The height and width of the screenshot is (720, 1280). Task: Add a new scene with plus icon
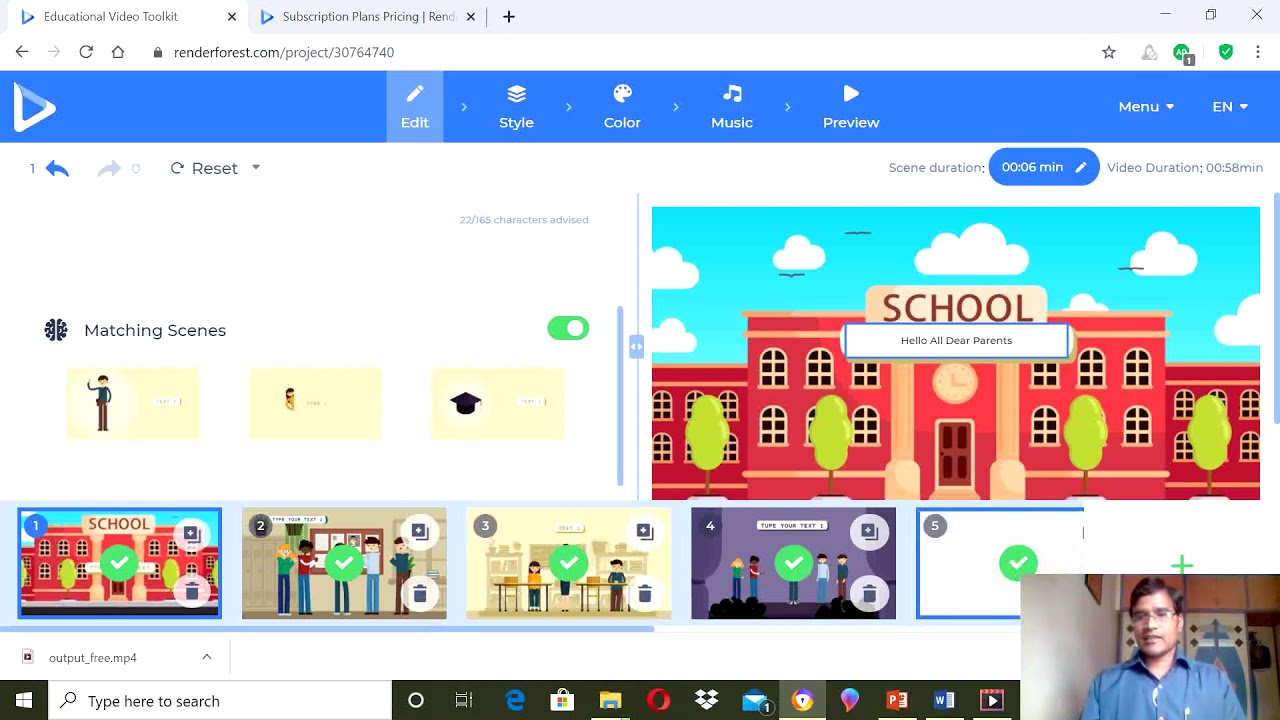coord(1182,566)
